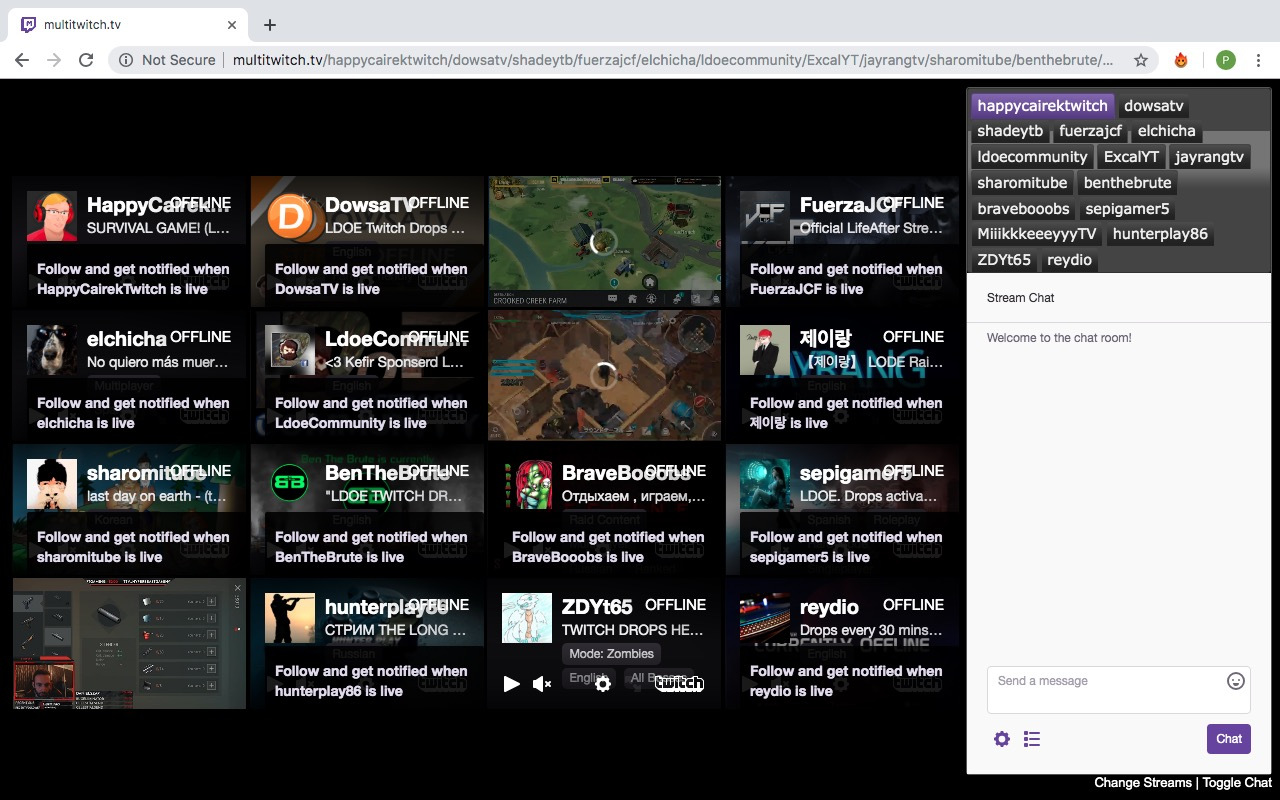This screenshot has height=800, width=1280.
Task: Select the sharomitube chat tab
Action: pyautogui.click(x=1022, y=183)
